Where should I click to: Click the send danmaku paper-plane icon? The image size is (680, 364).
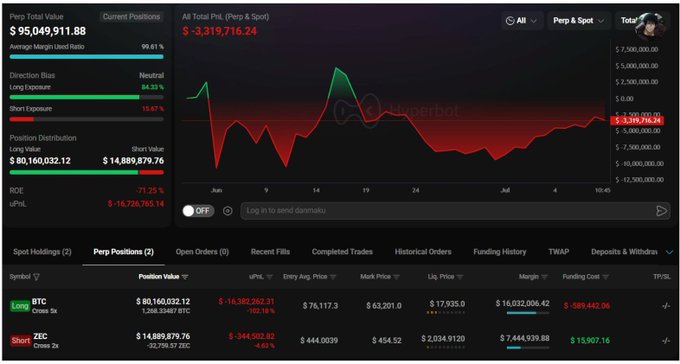pos(661,211)
